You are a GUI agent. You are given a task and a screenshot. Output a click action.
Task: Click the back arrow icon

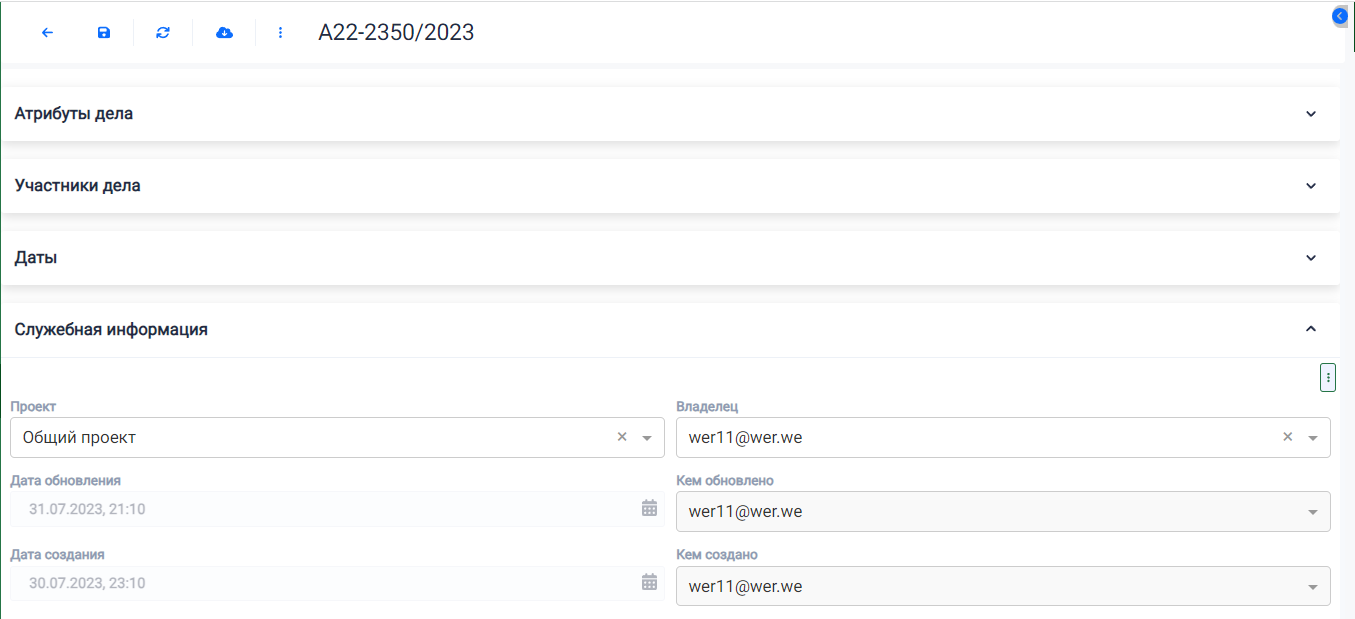pos(47,33)
